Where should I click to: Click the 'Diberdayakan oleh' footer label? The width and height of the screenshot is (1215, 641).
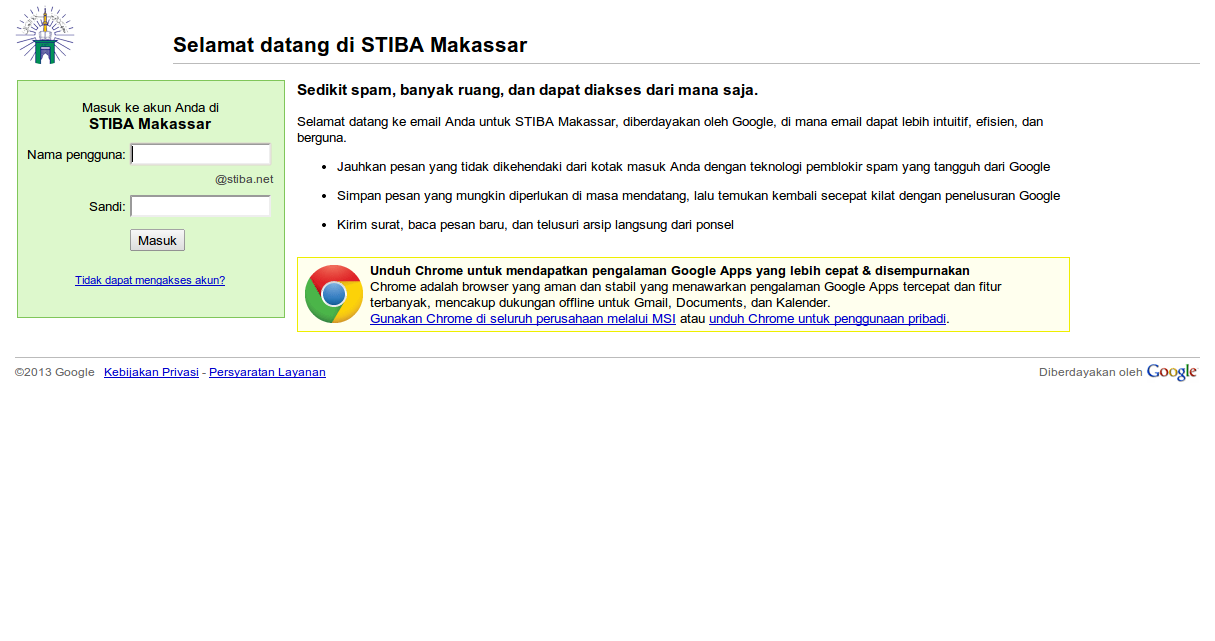1090,371
